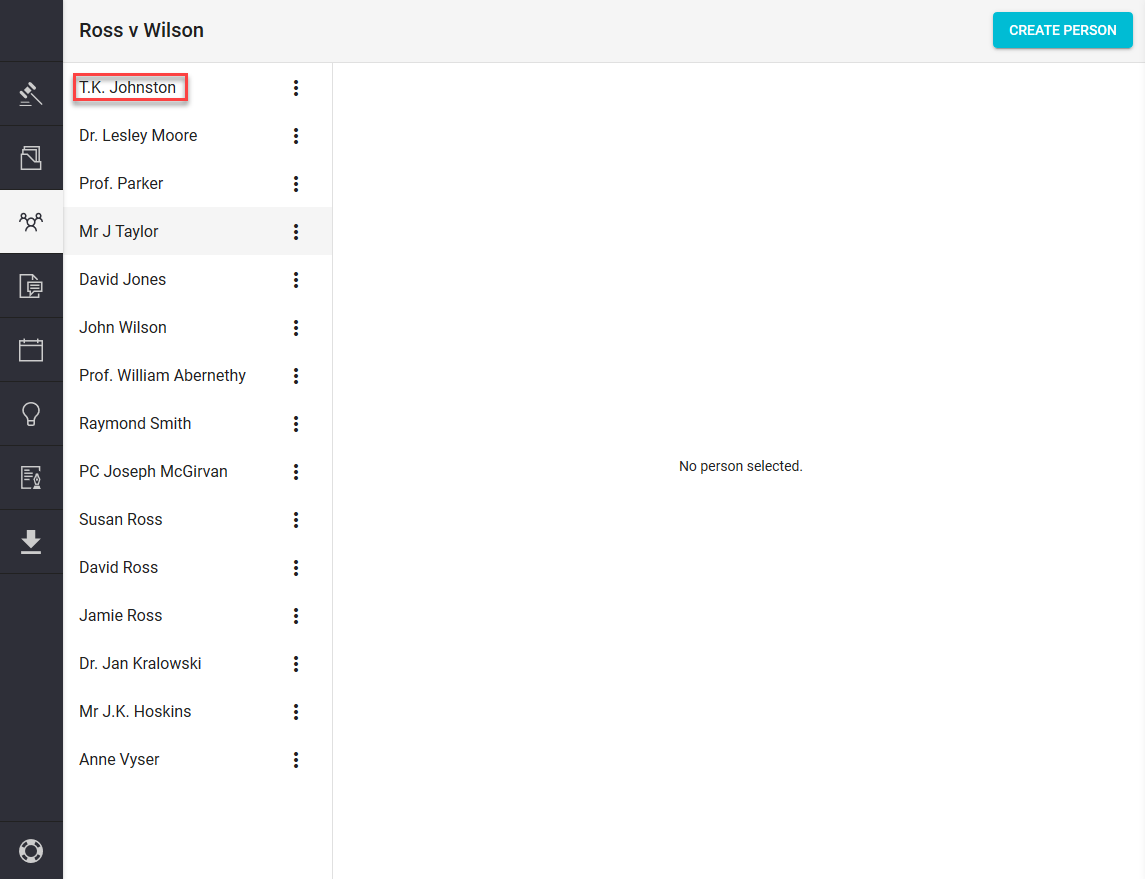This screenshot has height=879, width=1145.
Task: Open the stacked documents sidebar icon
Action: click(x=31, y=158)
